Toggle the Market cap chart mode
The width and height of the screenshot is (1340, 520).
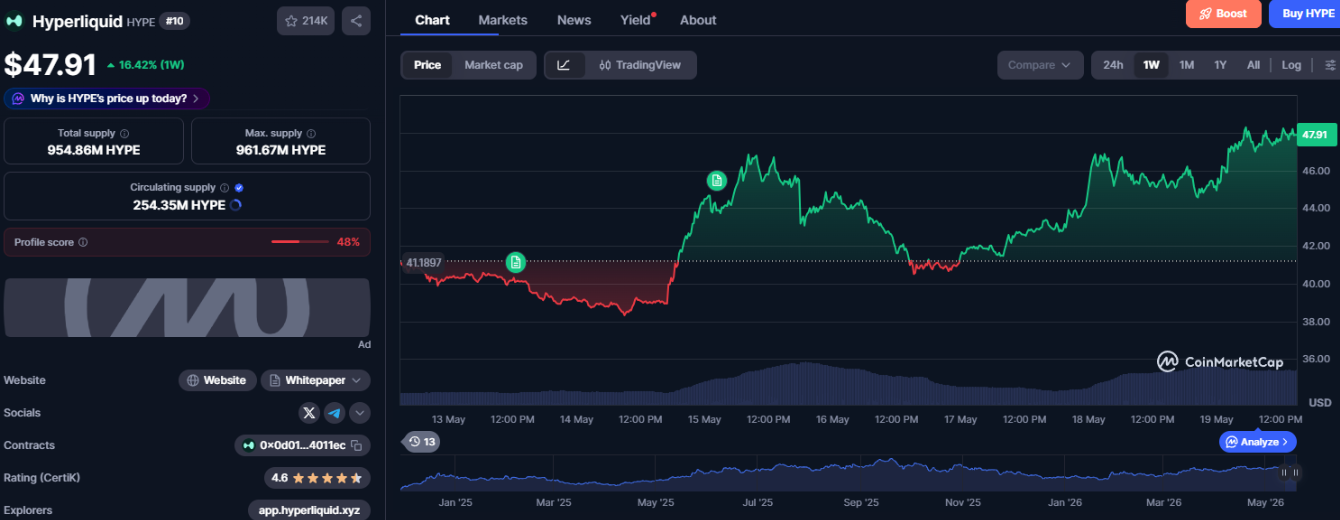tap(493, 65)
